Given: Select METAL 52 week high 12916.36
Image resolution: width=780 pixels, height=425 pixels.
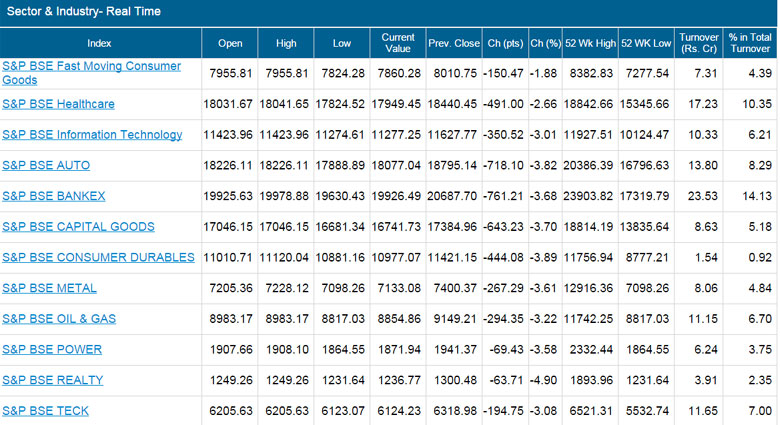Looking at the screenshot, I should [x=588, y=288].
